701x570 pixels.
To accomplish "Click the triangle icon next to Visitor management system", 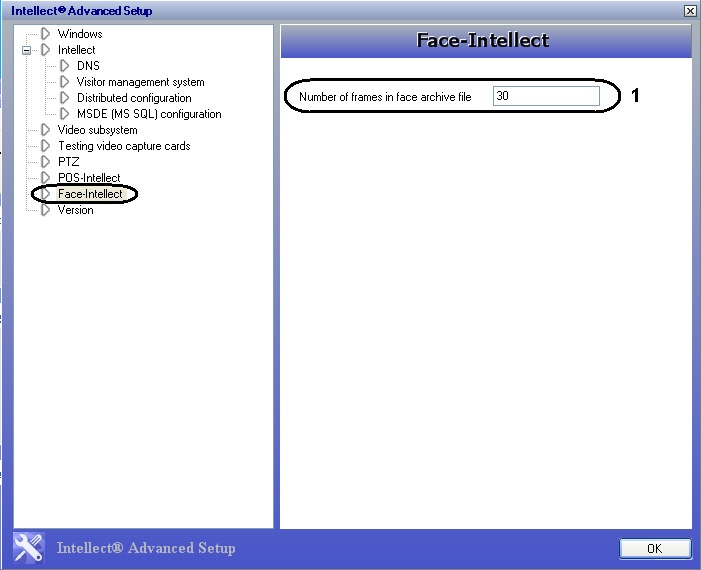I will [65, 82].
